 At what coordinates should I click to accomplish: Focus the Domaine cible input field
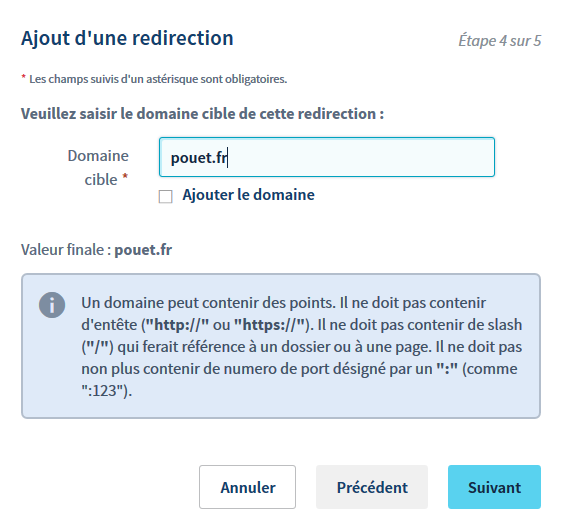(327, 157)
